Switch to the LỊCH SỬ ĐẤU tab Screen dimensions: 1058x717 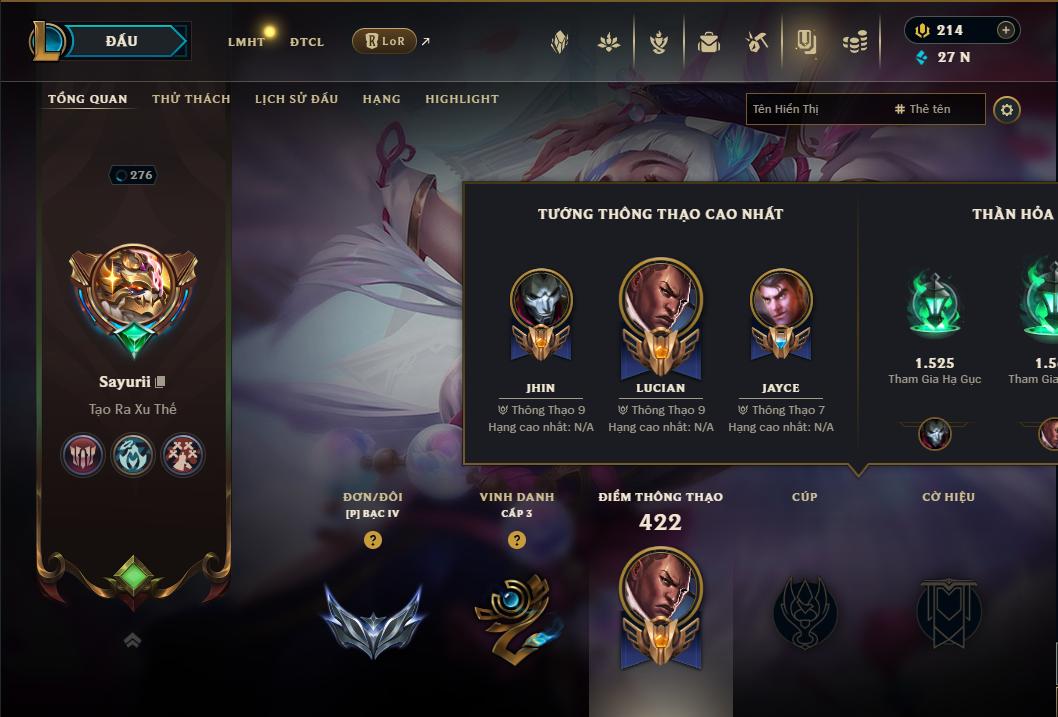tap(296, 99)
